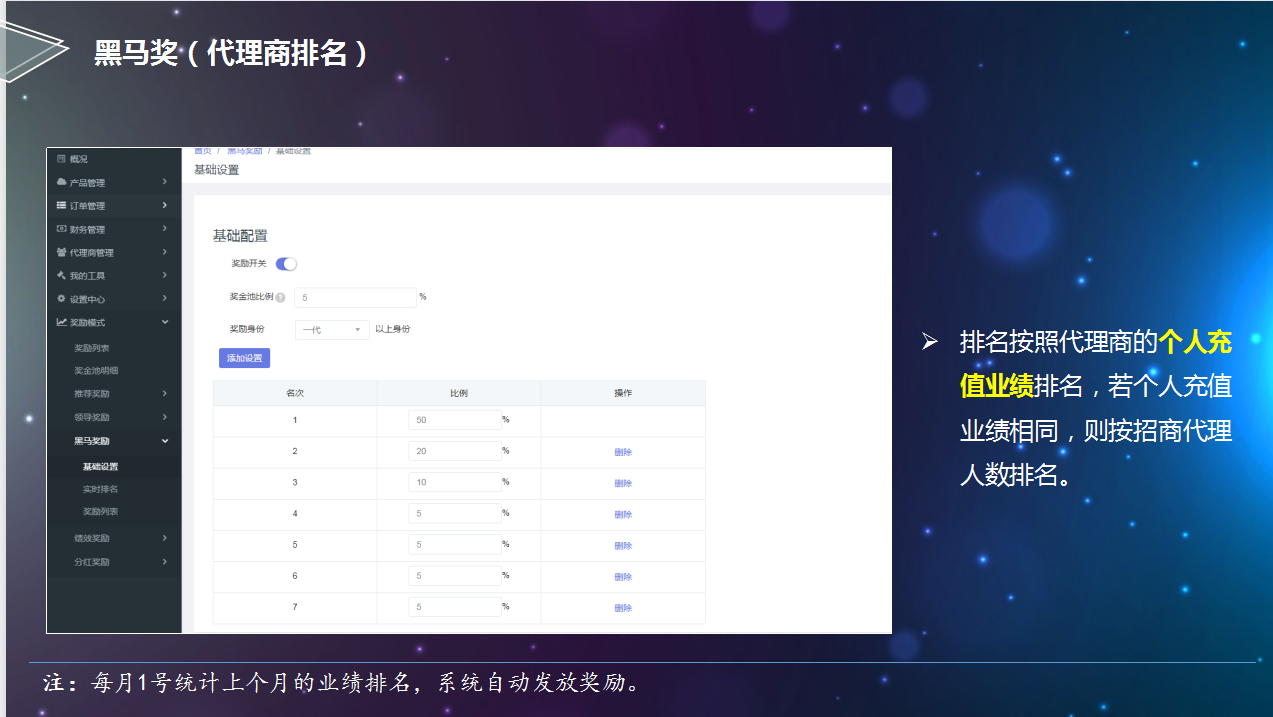
Task: Select the 基础设置 menu item
Action: pos(100,467)
